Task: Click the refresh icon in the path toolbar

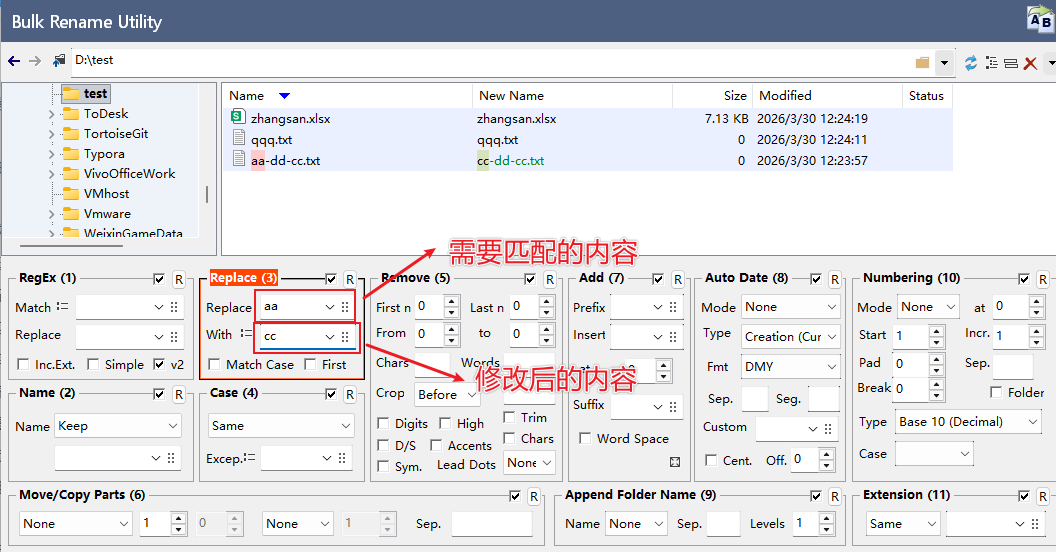Action: [x=970, y=63]
